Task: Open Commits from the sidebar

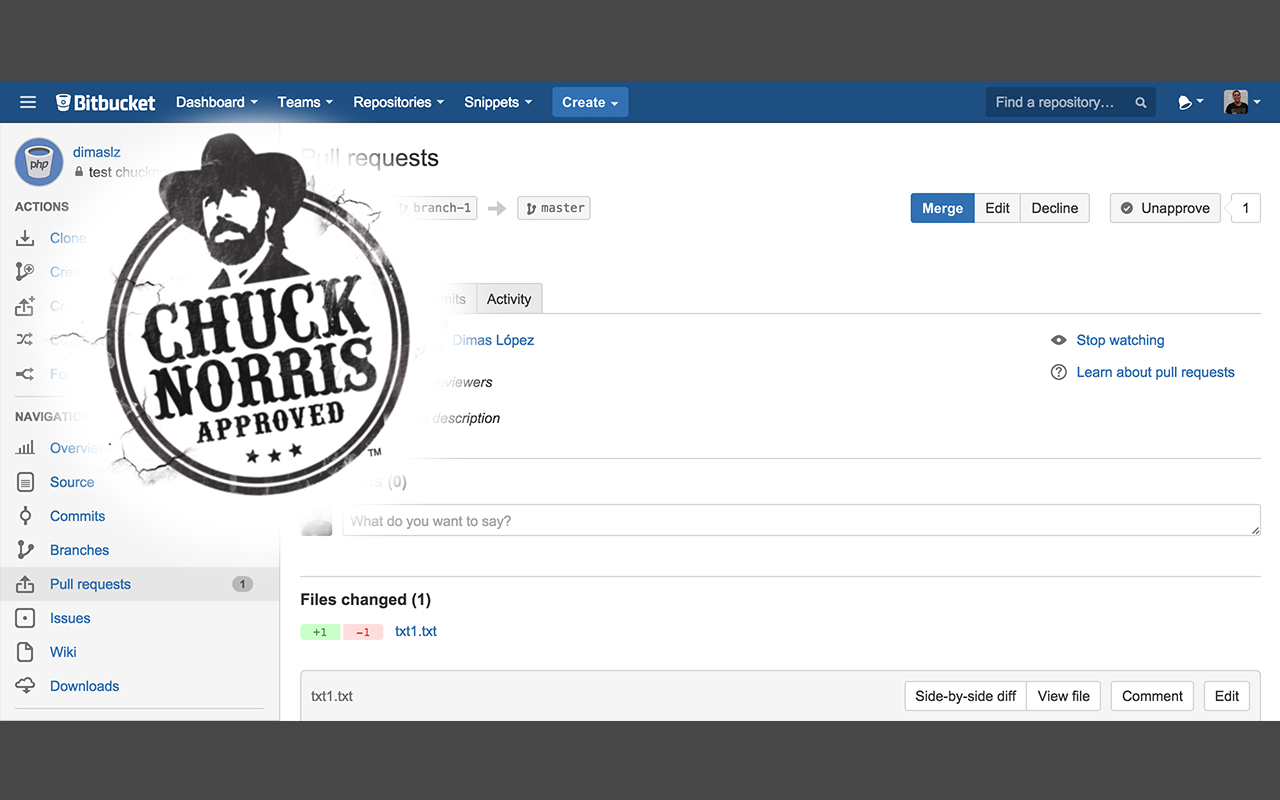Action: point(24,516)
